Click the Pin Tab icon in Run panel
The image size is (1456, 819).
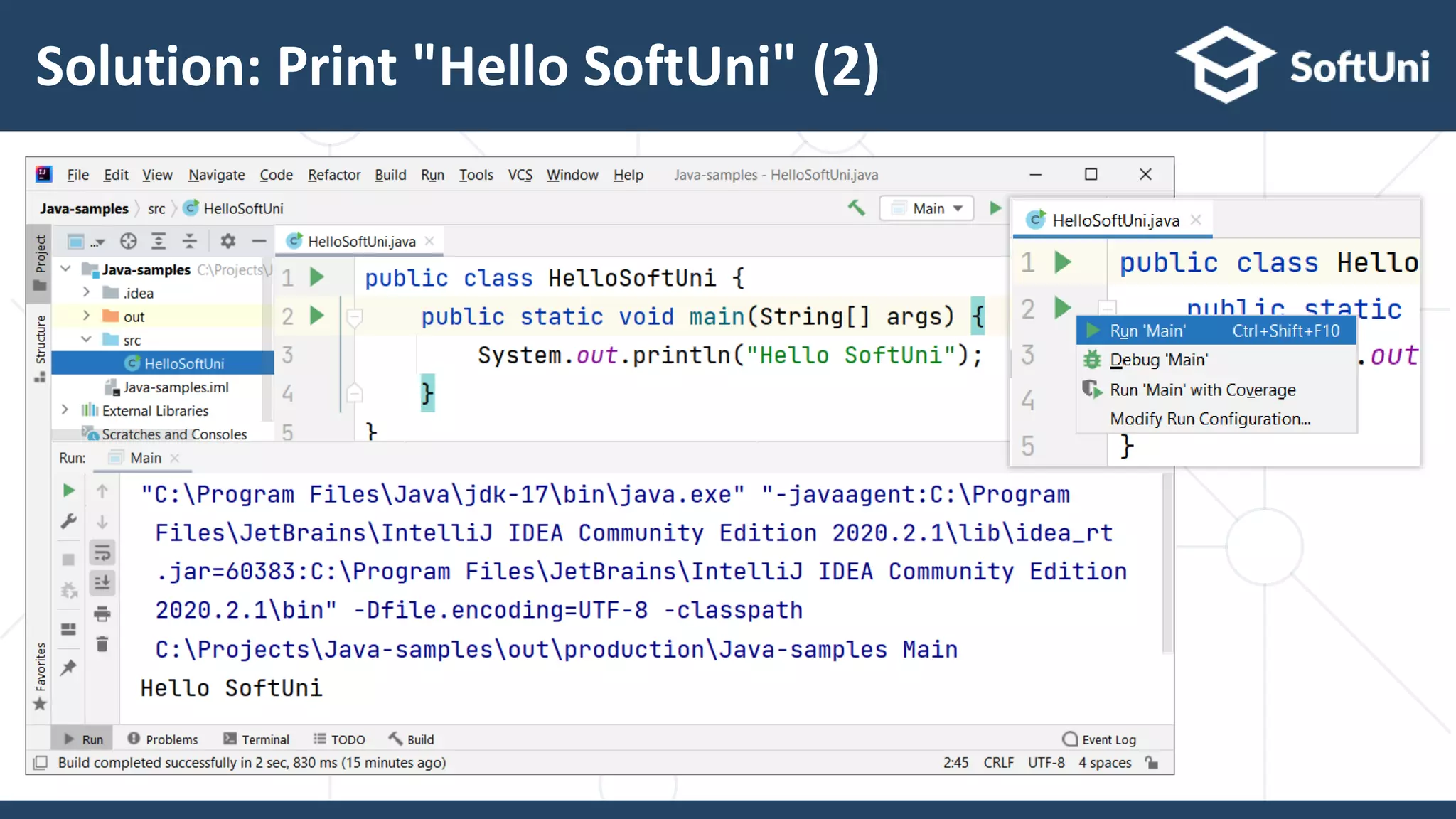coord(69,668)
